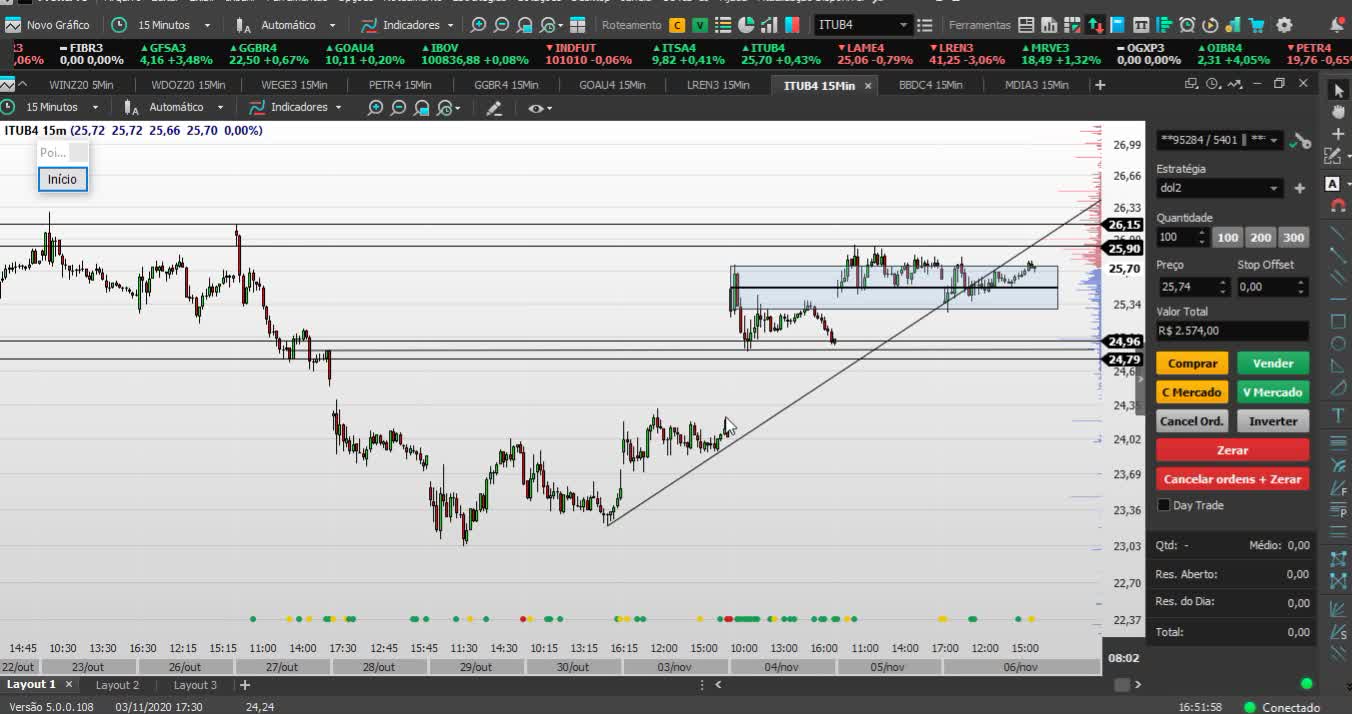
Task: Select the rectangle drawing tool
Action: point(1339,321)
